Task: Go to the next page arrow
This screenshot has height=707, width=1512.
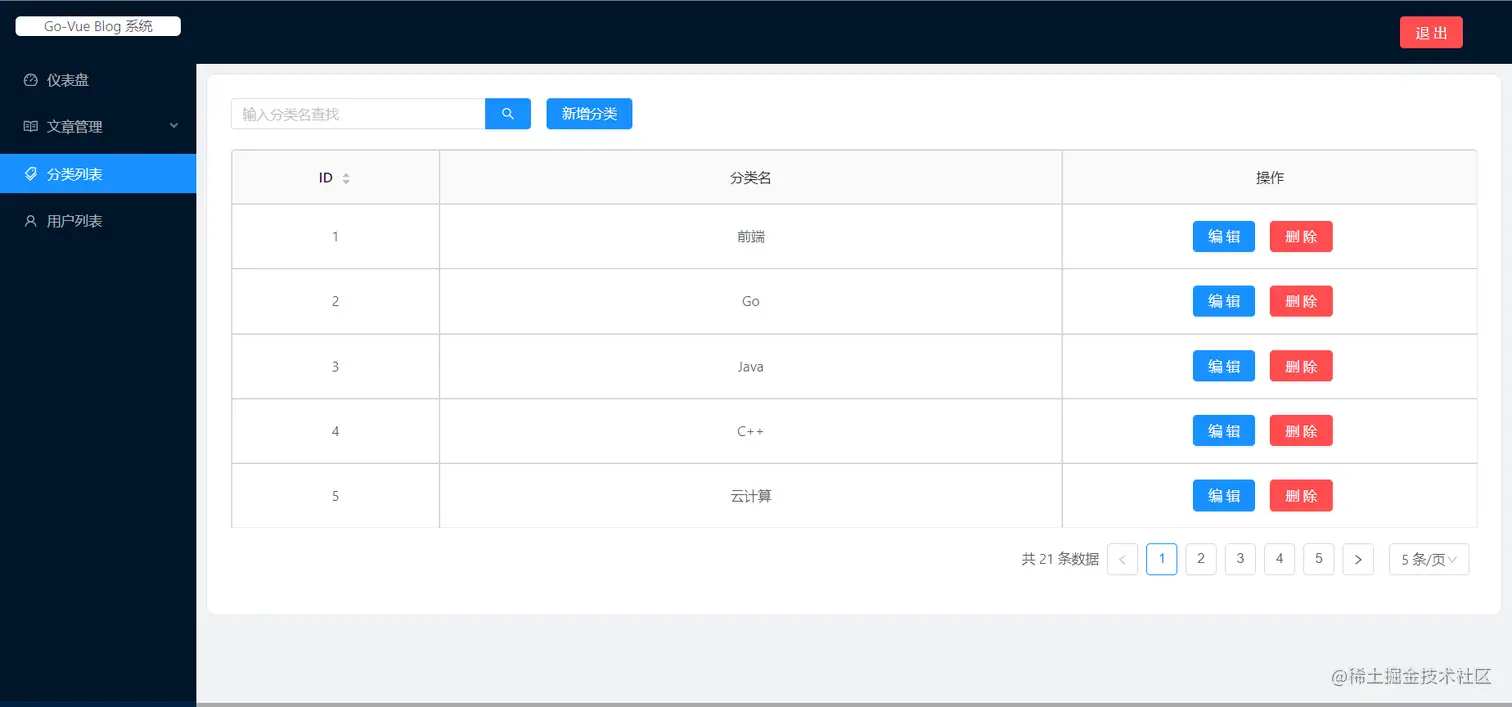Action: click(1358, 560)
